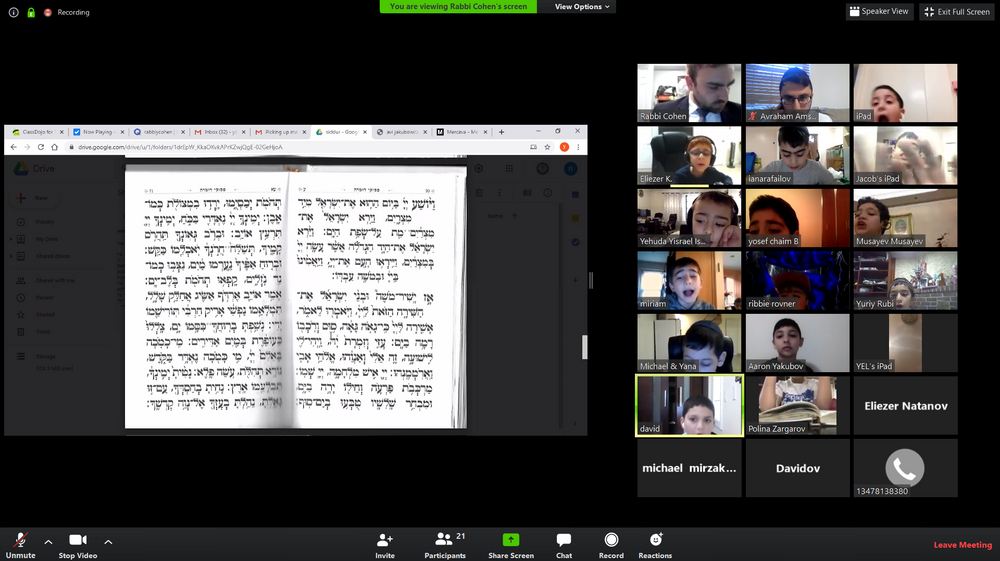This screenshot has height=561, width=1000.
Task: Select Aaron Yakubov video tile
Action: pos(797,343)
